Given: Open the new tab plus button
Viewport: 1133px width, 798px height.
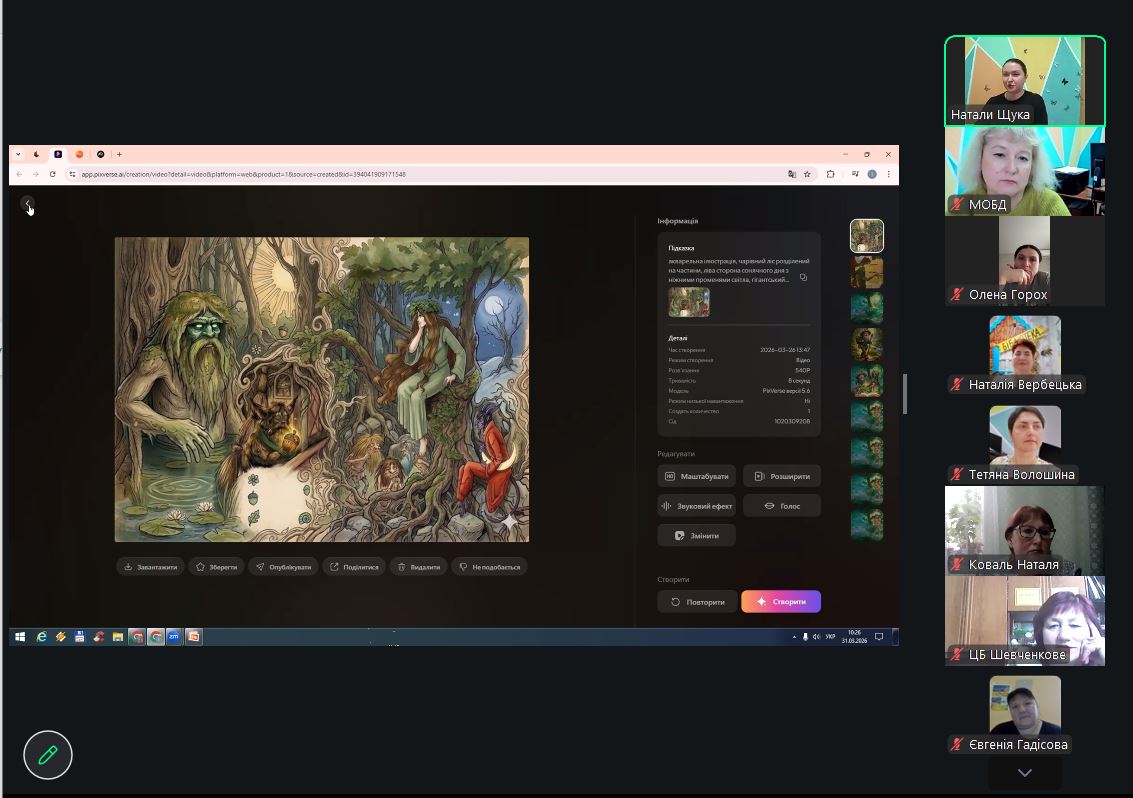Looking at the screenshot, I should (x=119, y=154).
